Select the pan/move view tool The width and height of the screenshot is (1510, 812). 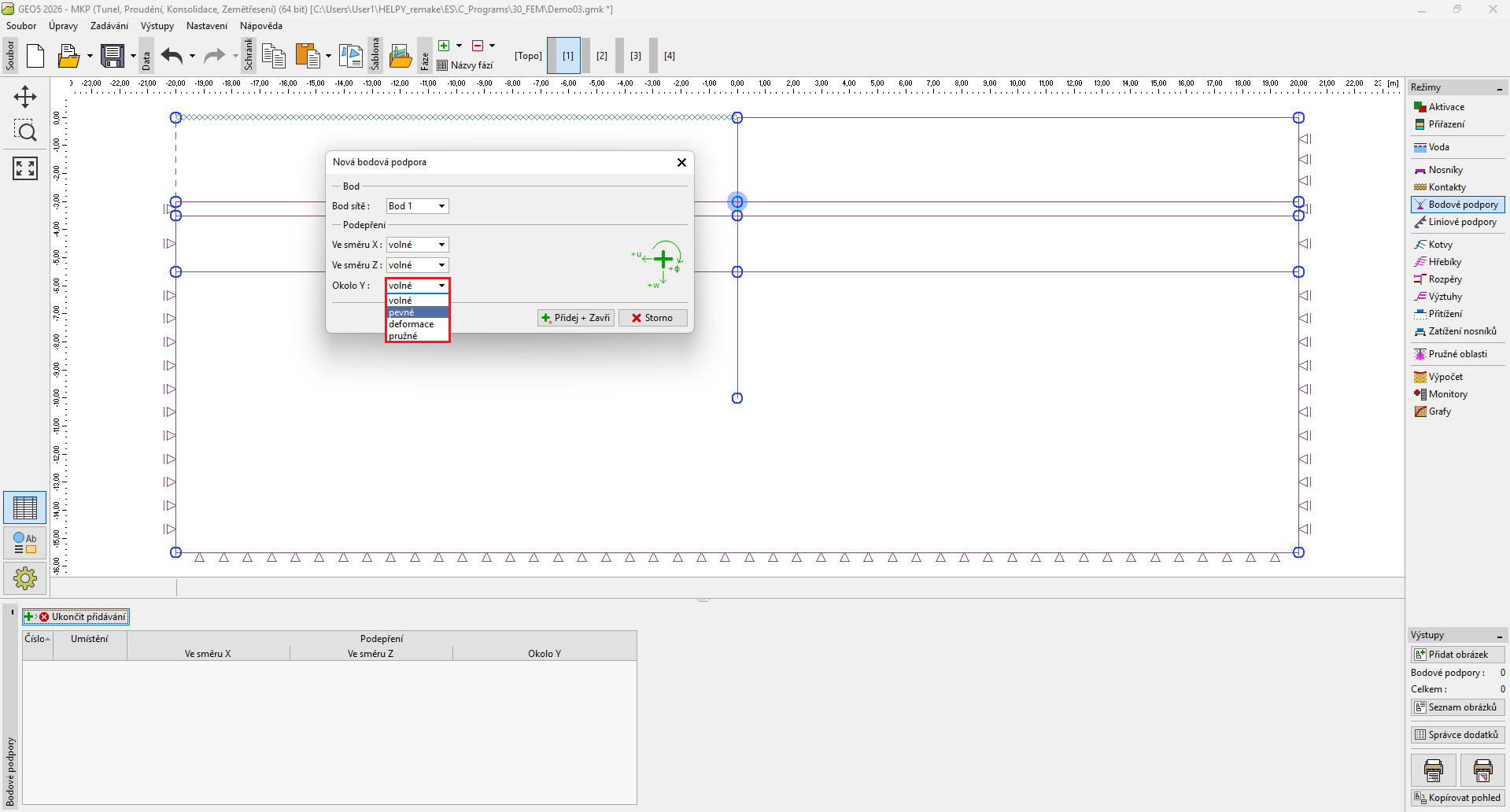[x=25, y=97]
